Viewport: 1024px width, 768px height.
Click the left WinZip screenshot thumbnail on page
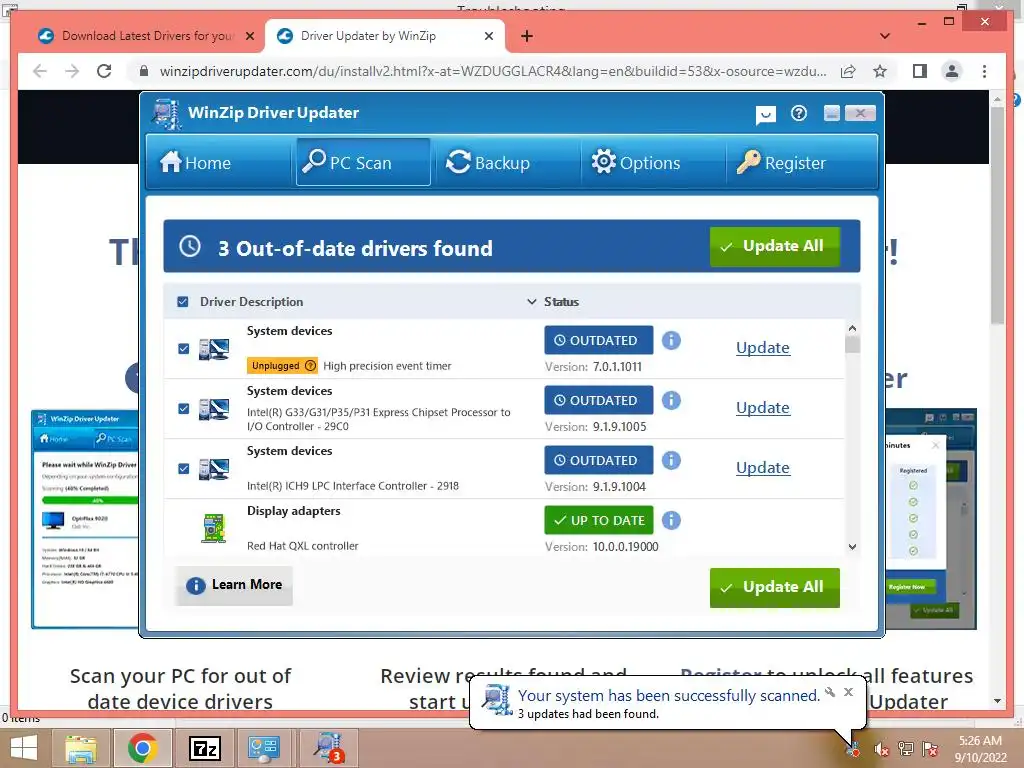(x=86, y=519)
